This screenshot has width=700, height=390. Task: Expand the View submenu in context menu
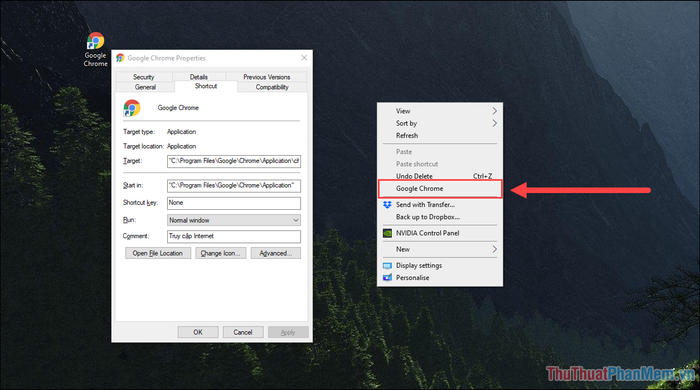tap(440, 111)
